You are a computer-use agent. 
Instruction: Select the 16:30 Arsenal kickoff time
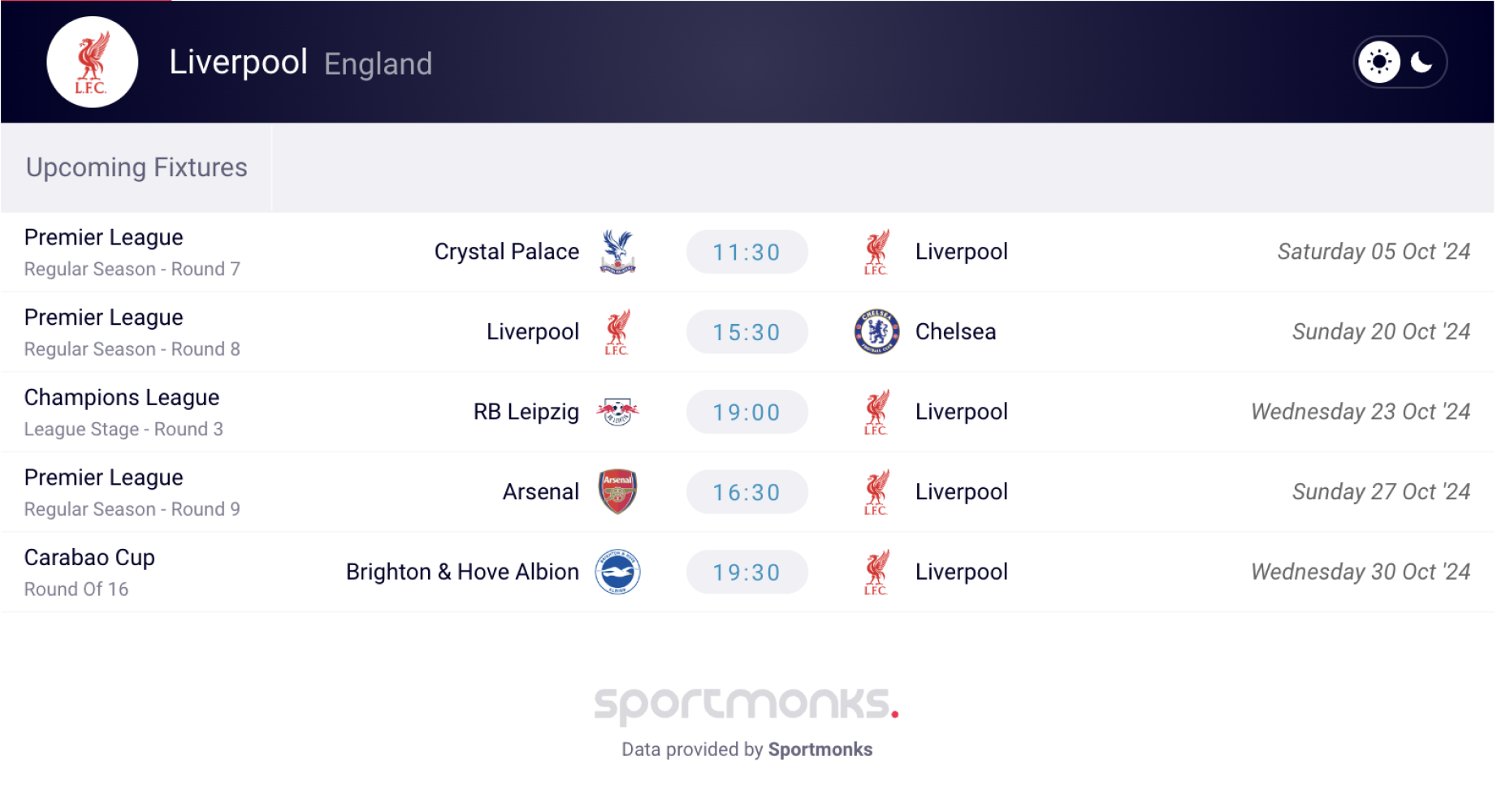click(746, 492)
